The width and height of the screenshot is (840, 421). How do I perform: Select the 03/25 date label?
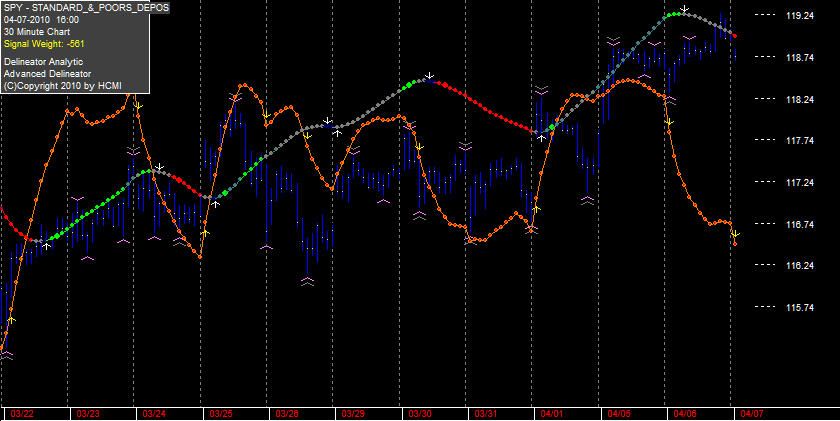click(x=221, y=414)
